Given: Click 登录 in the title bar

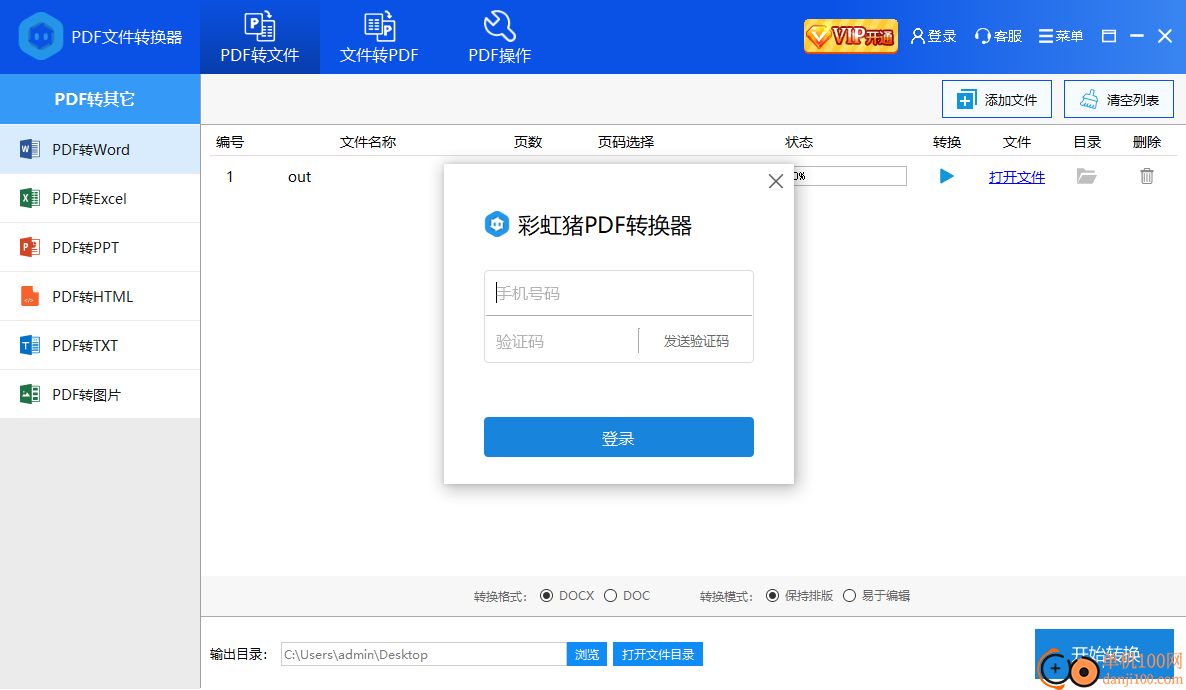Looking at the screenshot, I should pos(933,36).
